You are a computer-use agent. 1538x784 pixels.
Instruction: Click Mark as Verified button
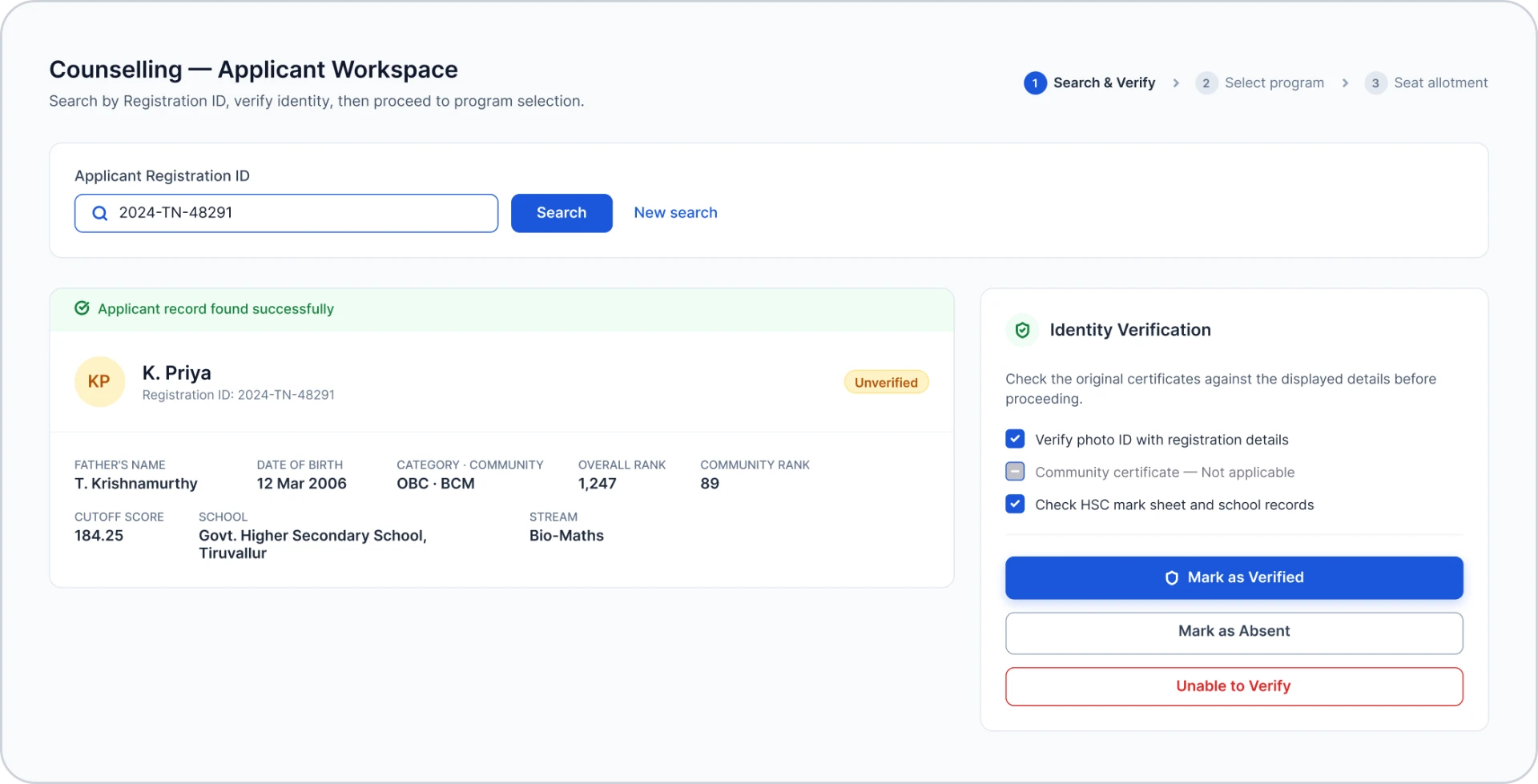pyautogui.click(x=1234, y=578)
